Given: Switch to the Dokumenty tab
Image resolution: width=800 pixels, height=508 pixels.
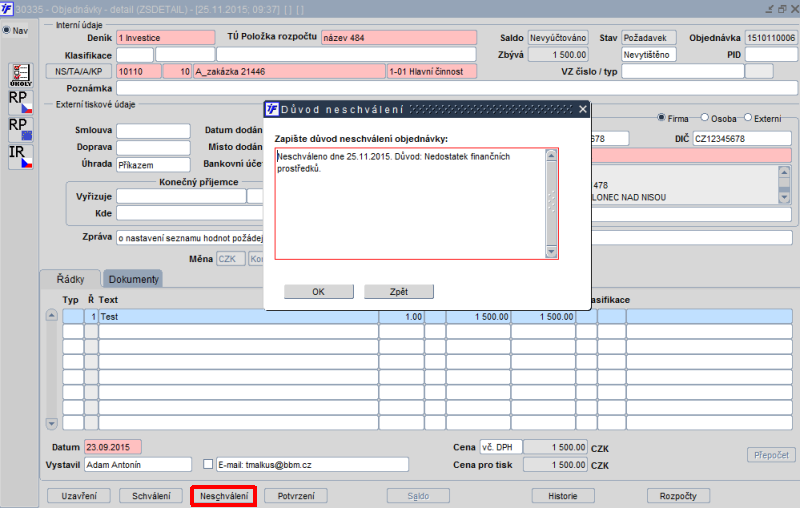Looking at the screenshot, I should [x=133, y=279].
